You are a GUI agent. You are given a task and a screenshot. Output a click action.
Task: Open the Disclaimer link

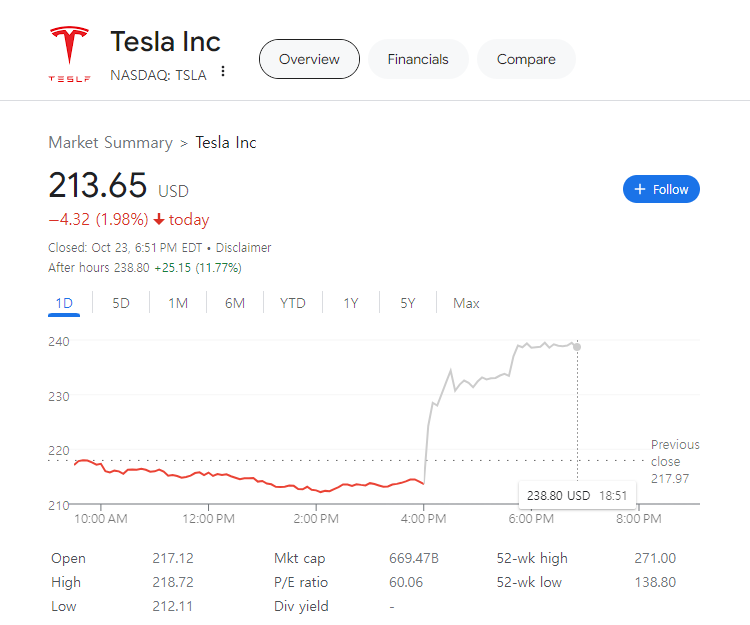(244, 247)
